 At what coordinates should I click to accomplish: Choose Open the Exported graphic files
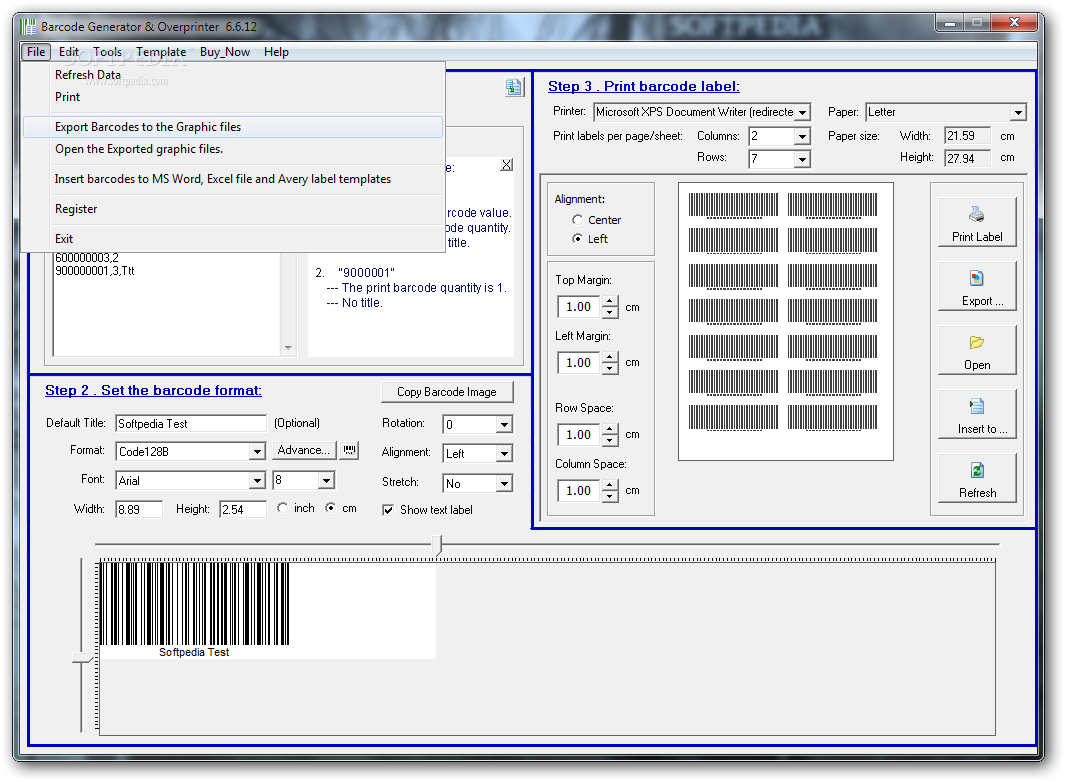(233, 149)
